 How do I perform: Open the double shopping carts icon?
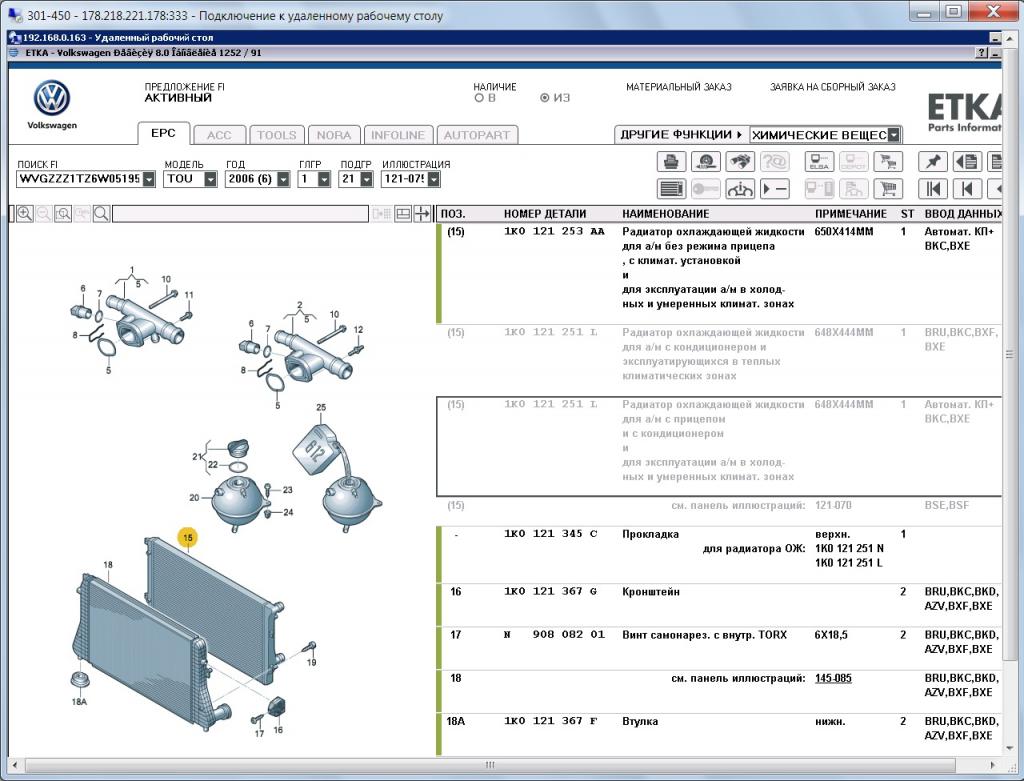click(x=888, y=161)
